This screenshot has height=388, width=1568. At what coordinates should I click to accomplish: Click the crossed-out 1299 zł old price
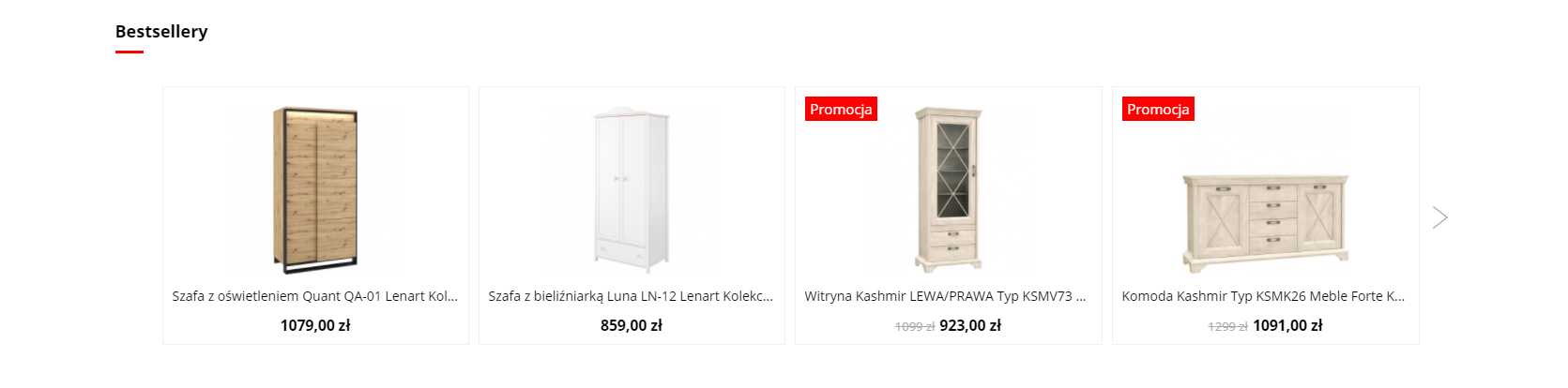1227,326
